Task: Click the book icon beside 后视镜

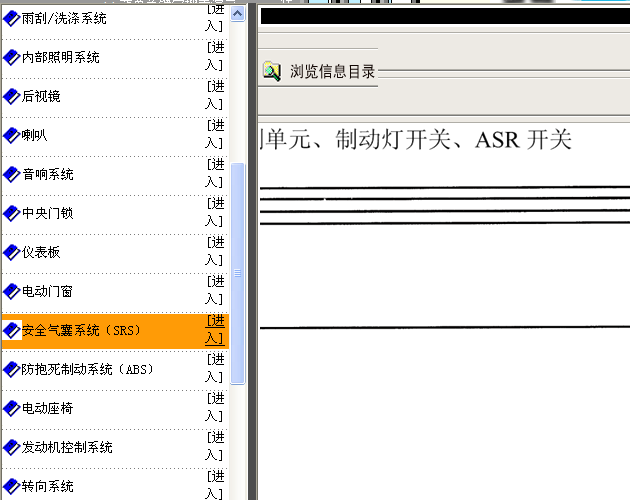Action: [x=11, y=96]
